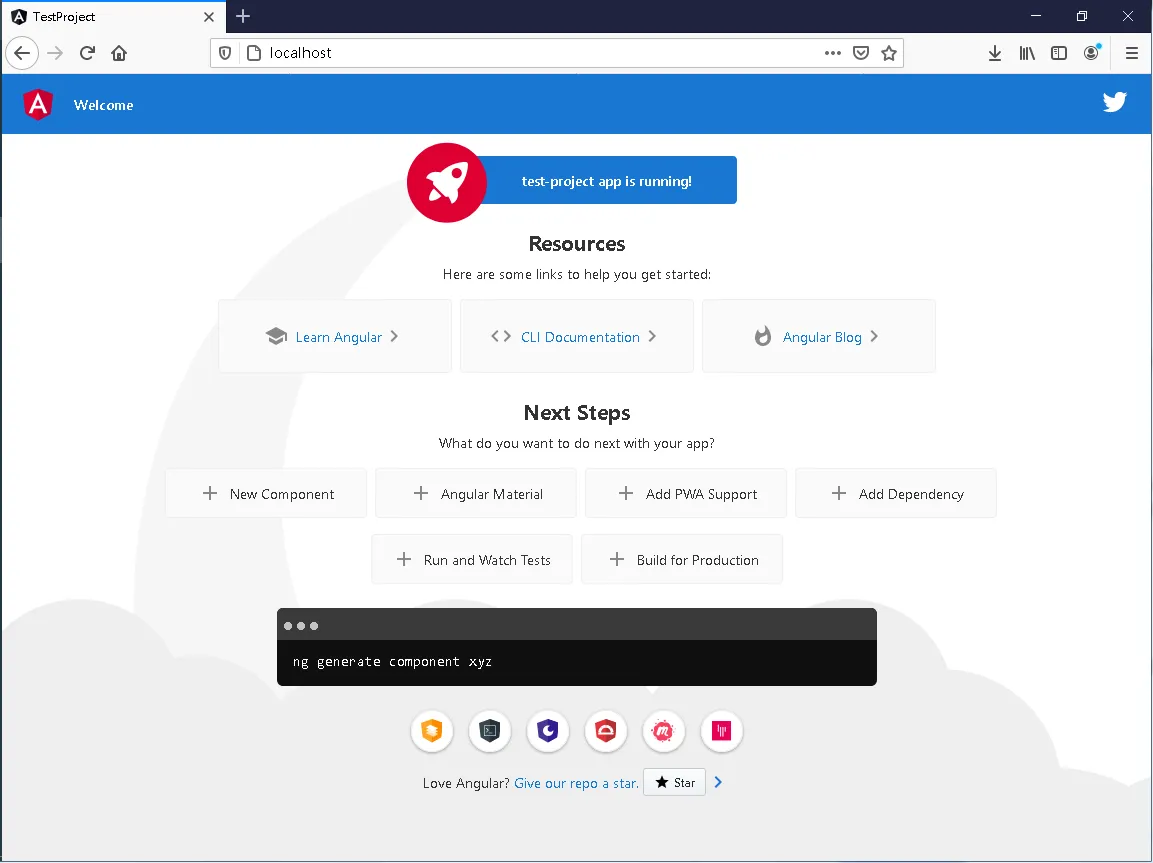Select the Build for Production card
The image size is (1153, 863).
(682, 559)
